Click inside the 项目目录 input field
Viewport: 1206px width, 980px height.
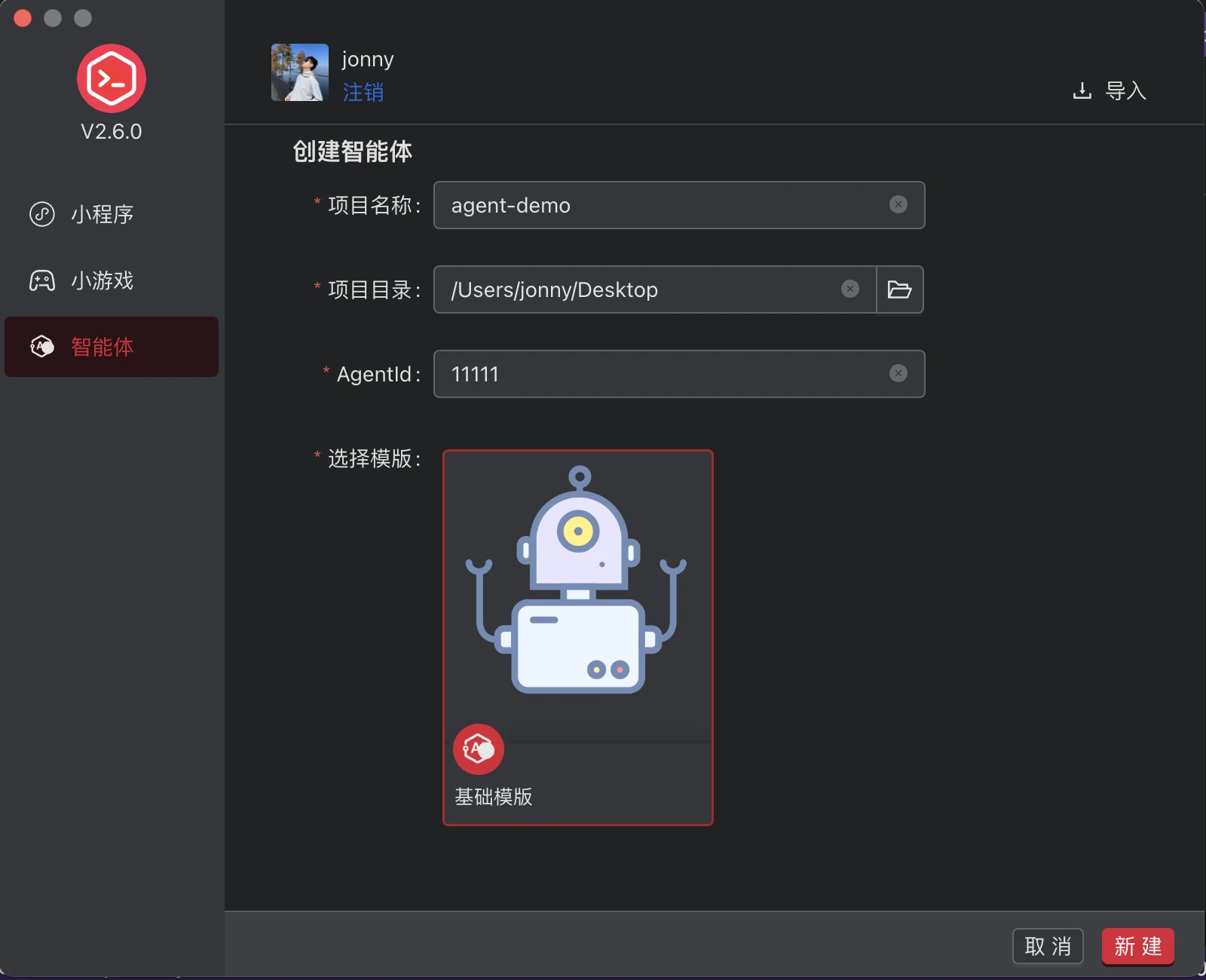[x=641, y=289]
